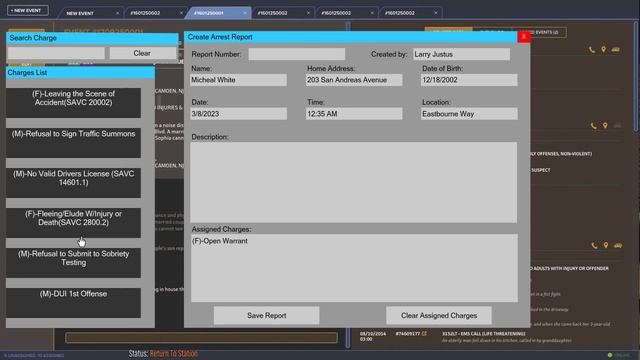The height and width of the screenshot is (360, 640).
Task: Select the (F)-Open Warrant assigned charge
Action: coord(220,241)
